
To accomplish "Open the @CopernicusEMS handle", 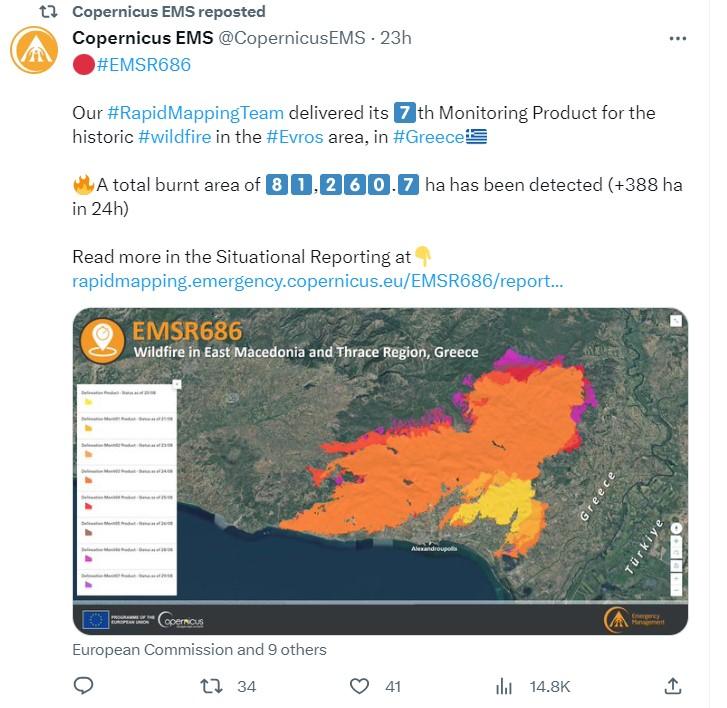I will [x=292, y=38].
